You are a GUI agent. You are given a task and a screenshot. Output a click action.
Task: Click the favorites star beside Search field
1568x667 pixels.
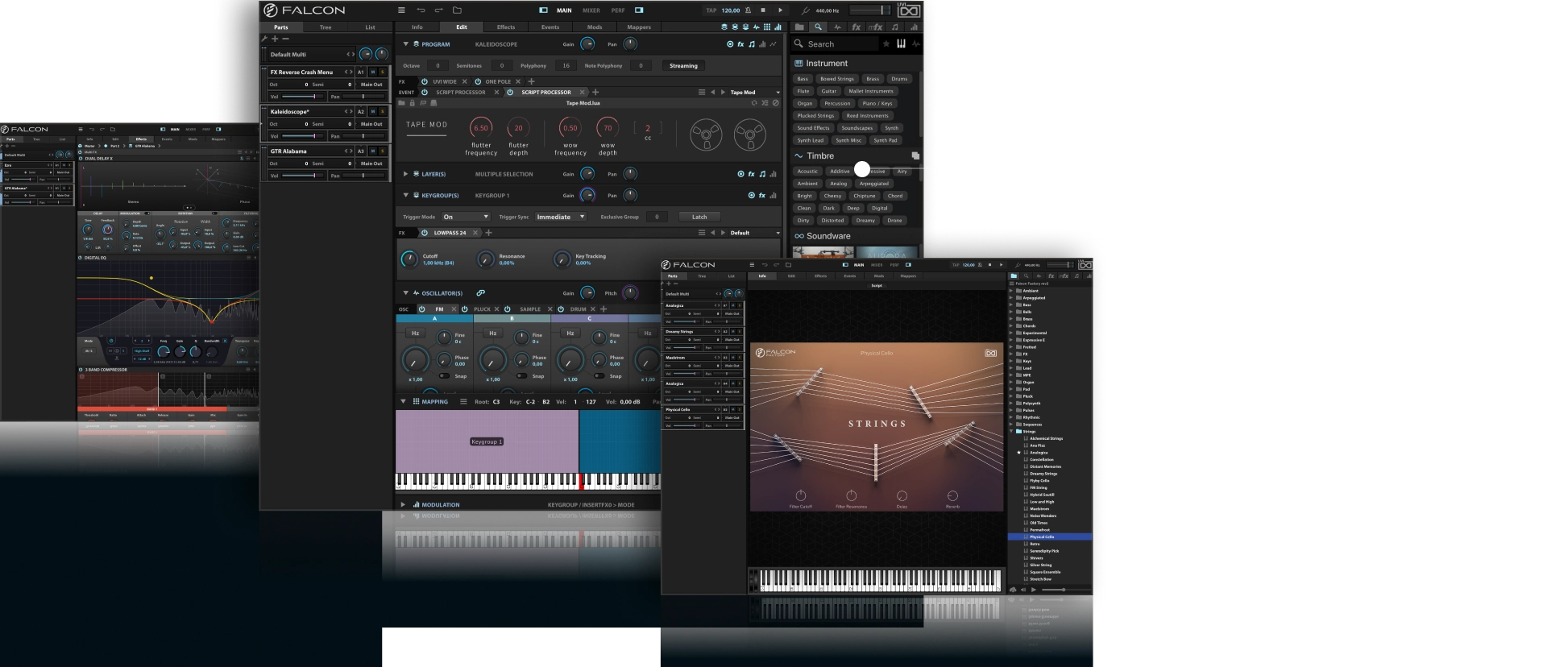(x=886, y=44)
